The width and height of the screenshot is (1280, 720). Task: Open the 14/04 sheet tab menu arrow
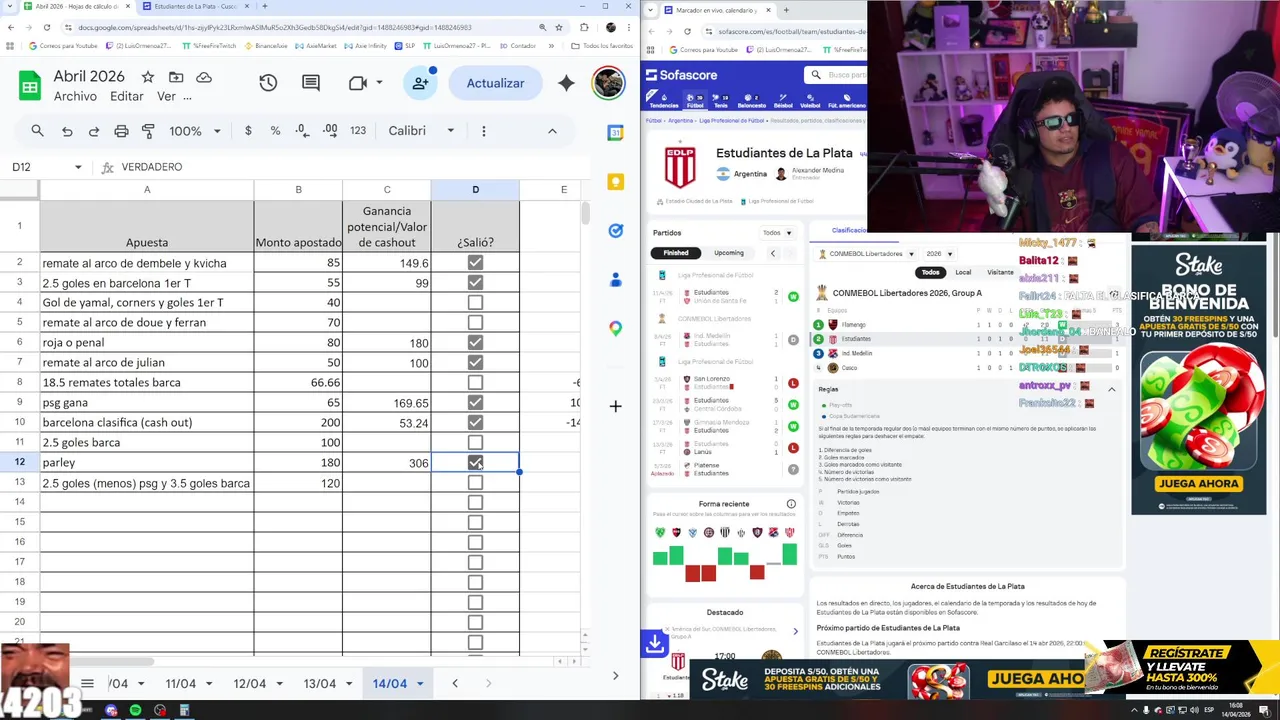click(420, 684)
